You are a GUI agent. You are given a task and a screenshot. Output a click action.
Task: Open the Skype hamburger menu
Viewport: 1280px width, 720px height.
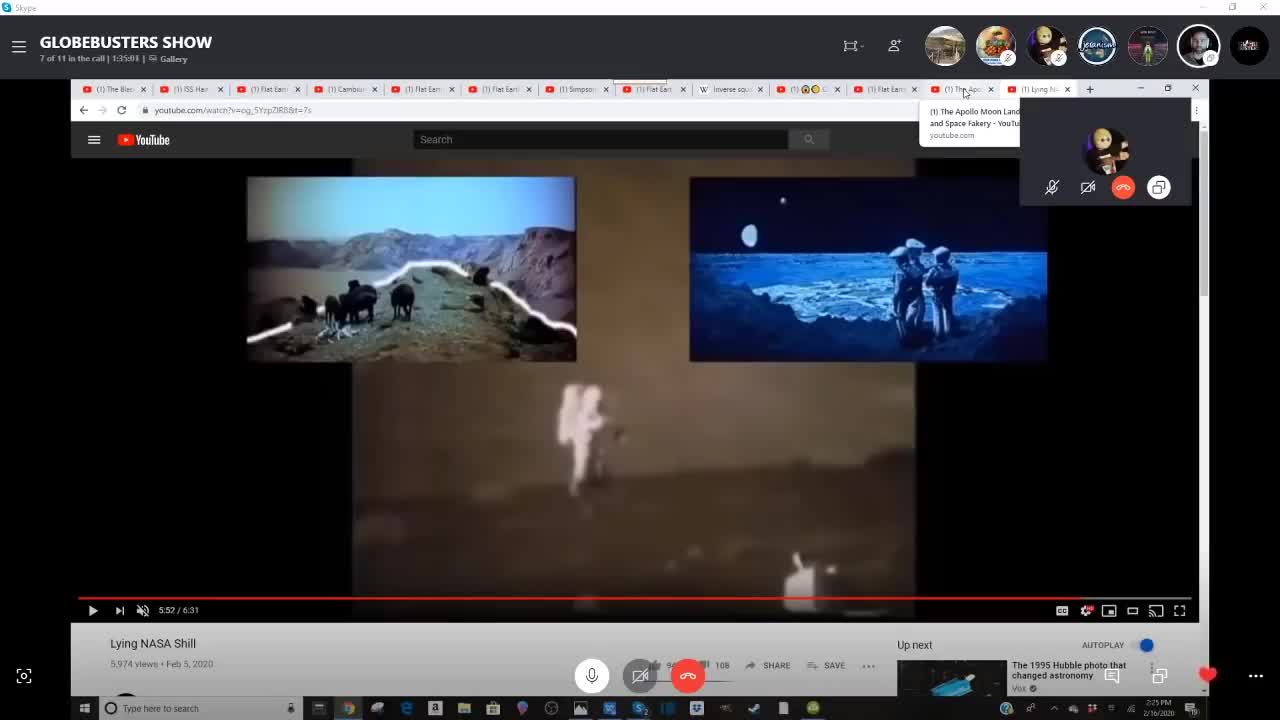pyautogui.click(x=19, y=46)
